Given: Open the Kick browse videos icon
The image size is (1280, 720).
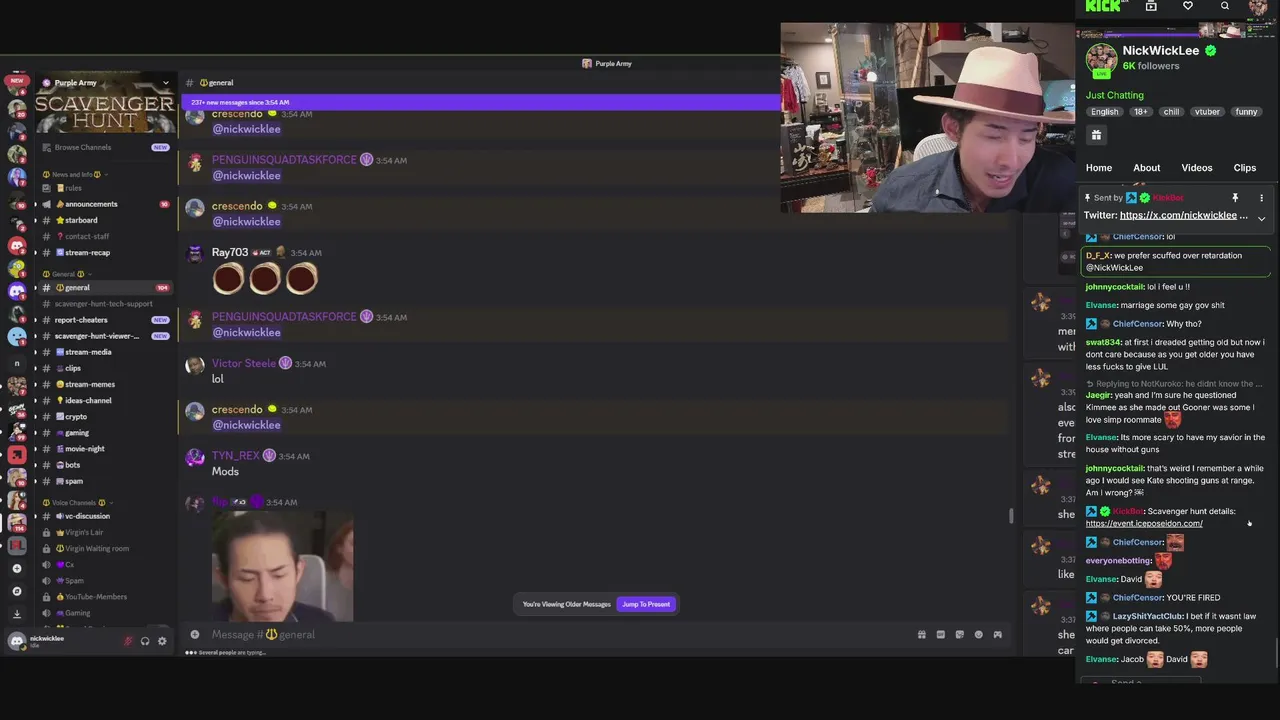Looking at the screenshot, I should tap(1151, 6).
